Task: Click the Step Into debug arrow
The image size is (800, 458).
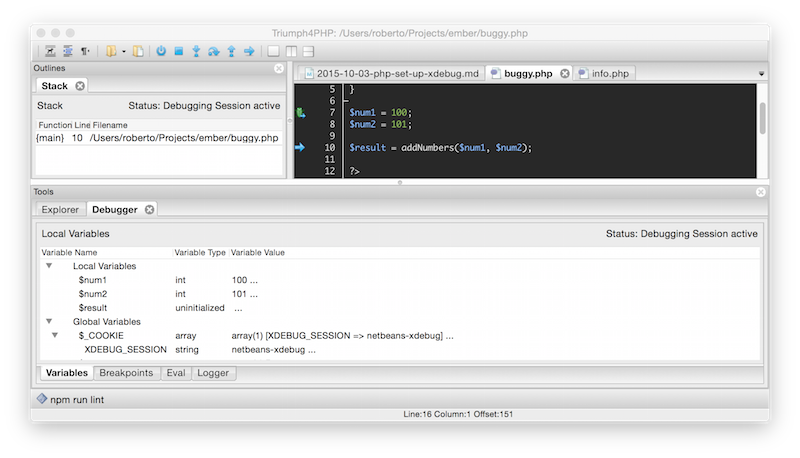Action: click(196, 51)
